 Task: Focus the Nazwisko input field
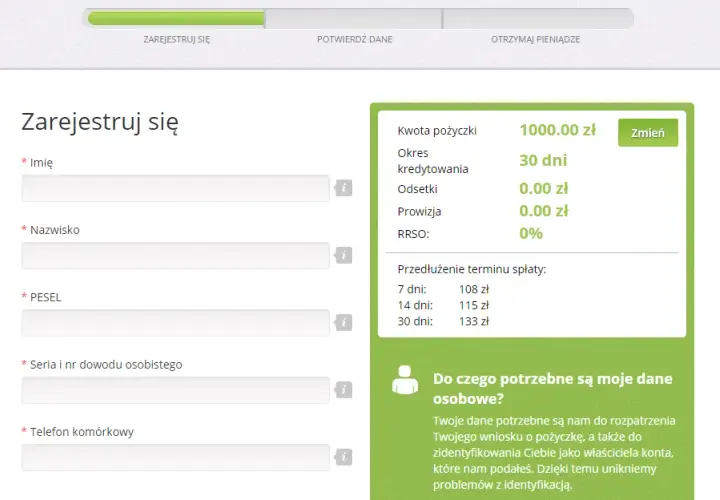point(175,255)
